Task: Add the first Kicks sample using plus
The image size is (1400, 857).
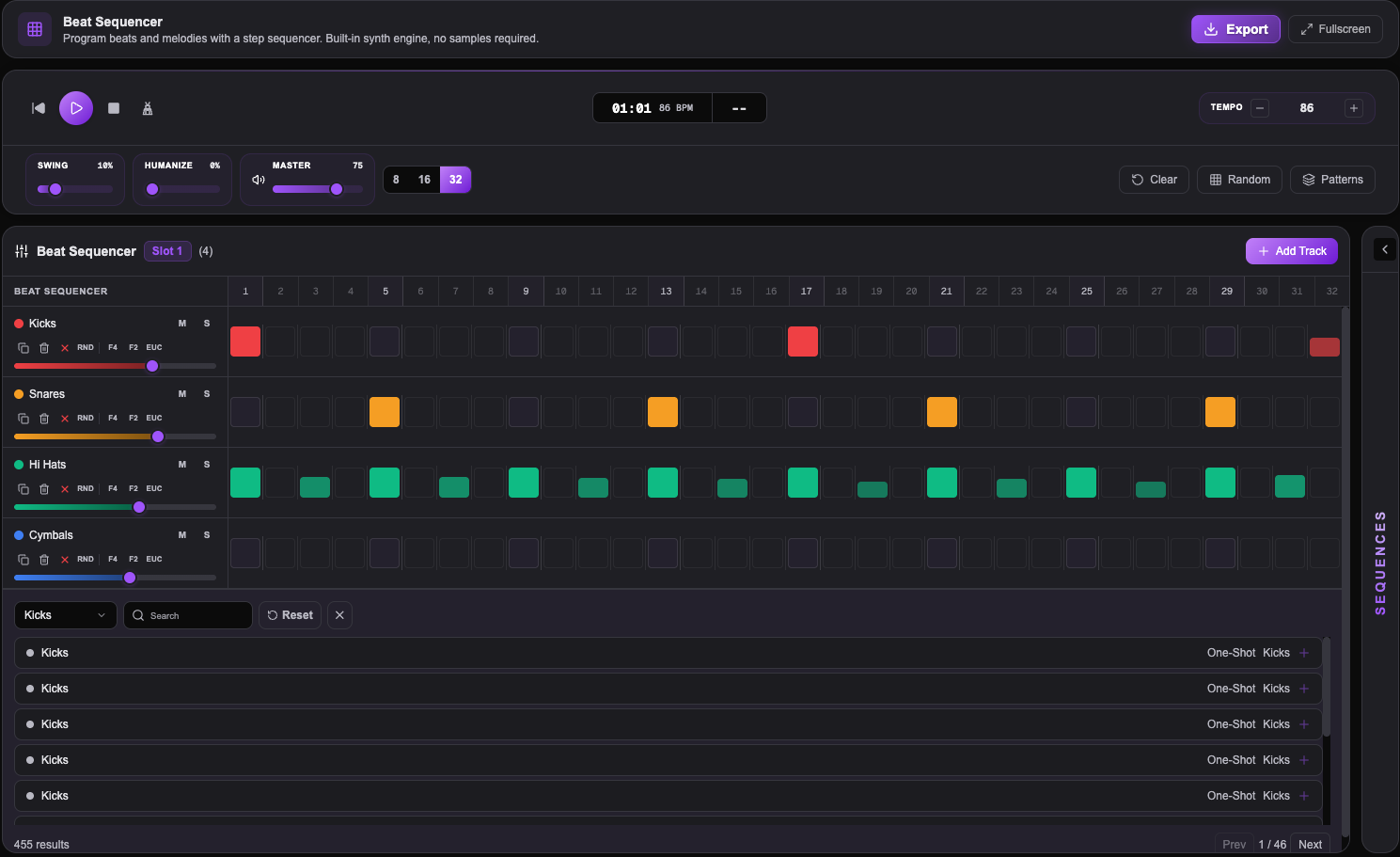Action: (x=1304, y=653)
